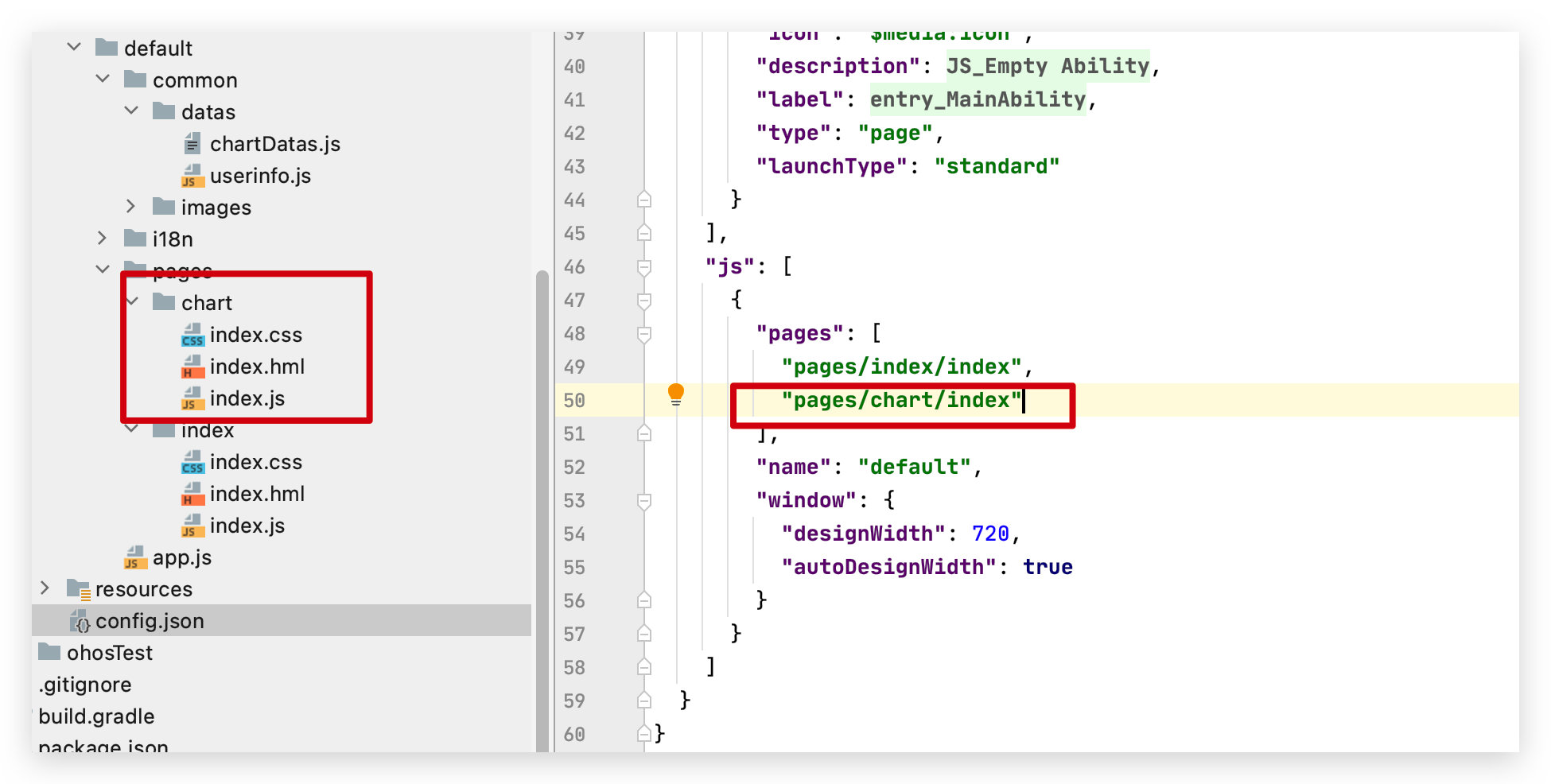1551x784 pixels.
Task: Expand the resources folder chevron
Action: click(x=45, y=588)
